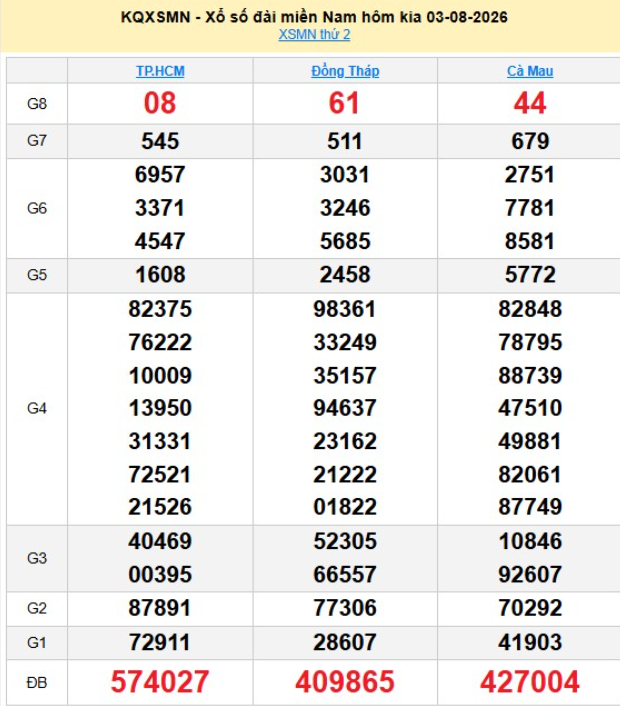Click G4 number 33249
Image resolution: width=620 pixels, height=706 pixels.
[345, 343]
